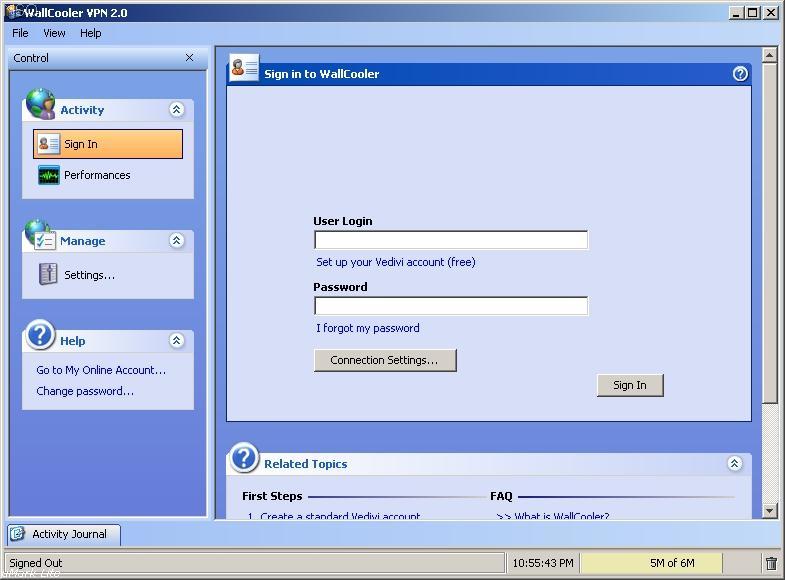Collapse the Activity section
The image size is (785, 580).
tap(177, 109)
